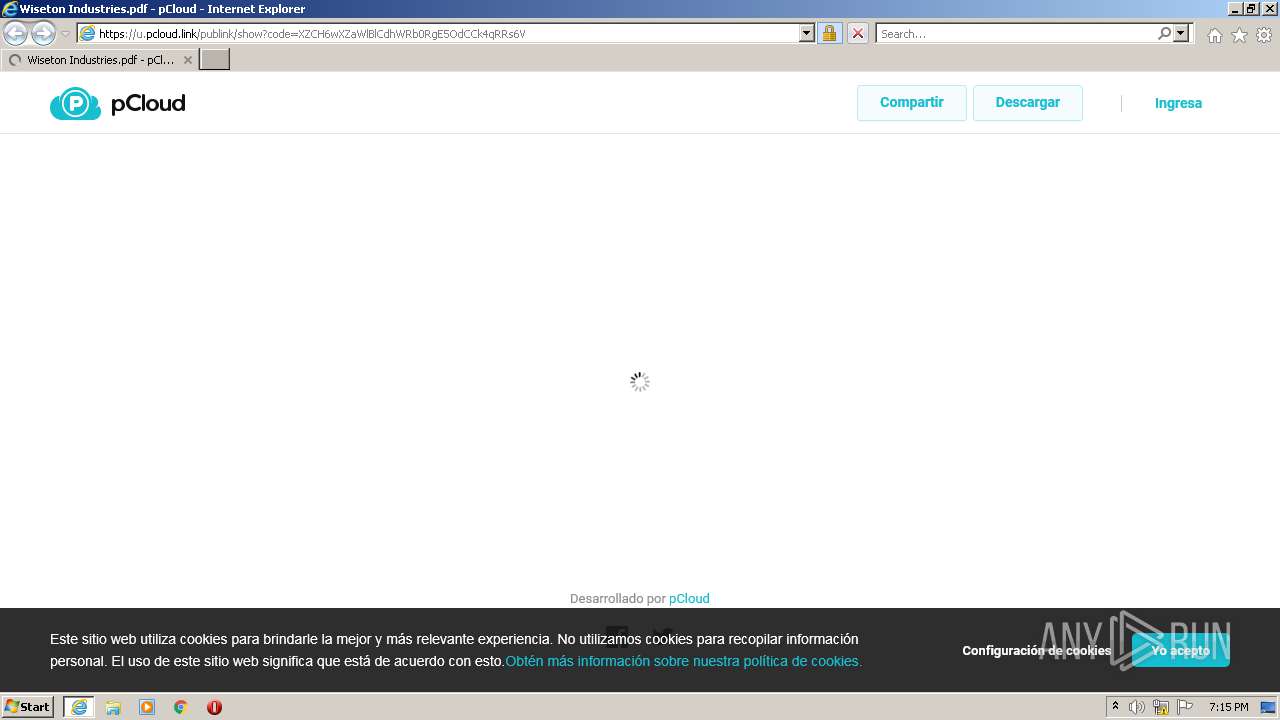1280x720 pixels.
Task: Open Favorites star icon
Action: tap(1239, 35)
